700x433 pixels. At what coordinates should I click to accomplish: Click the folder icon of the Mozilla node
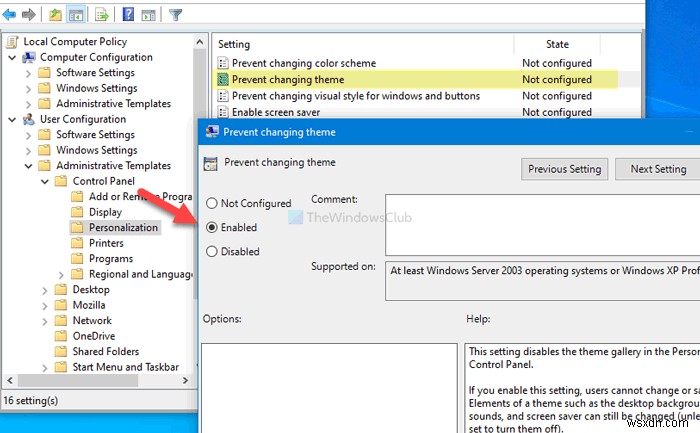(61, 305)
